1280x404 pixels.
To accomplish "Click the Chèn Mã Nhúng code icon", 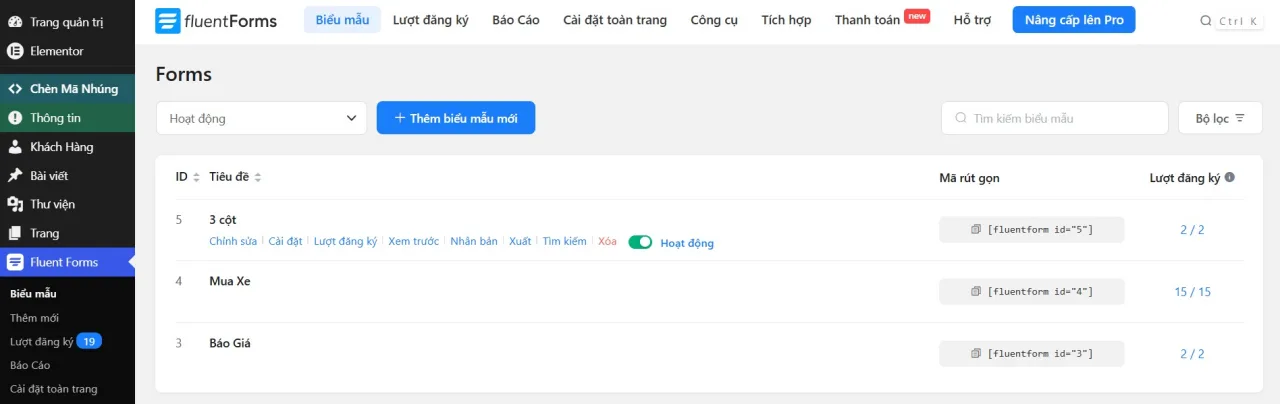I will 15,89.
